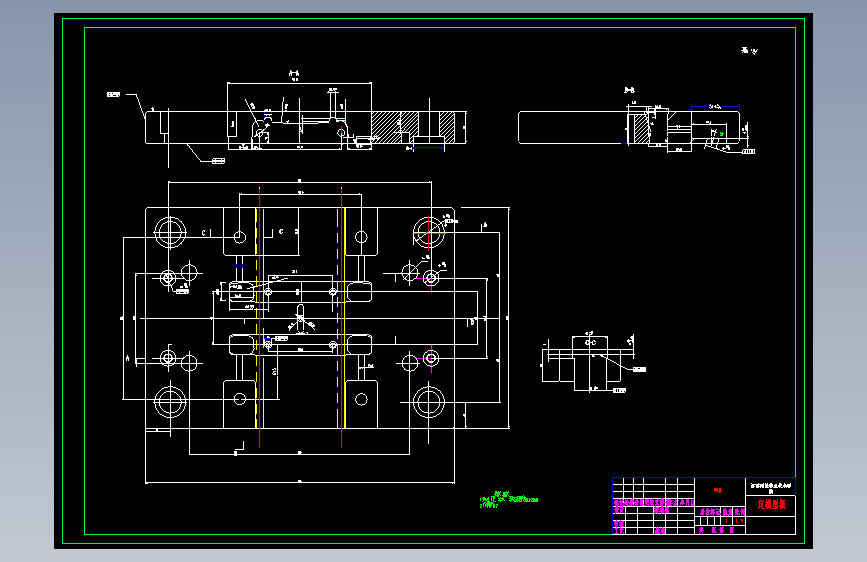
Task: Click the small circle in lower-right rectangular block
Action: point(361,399)
